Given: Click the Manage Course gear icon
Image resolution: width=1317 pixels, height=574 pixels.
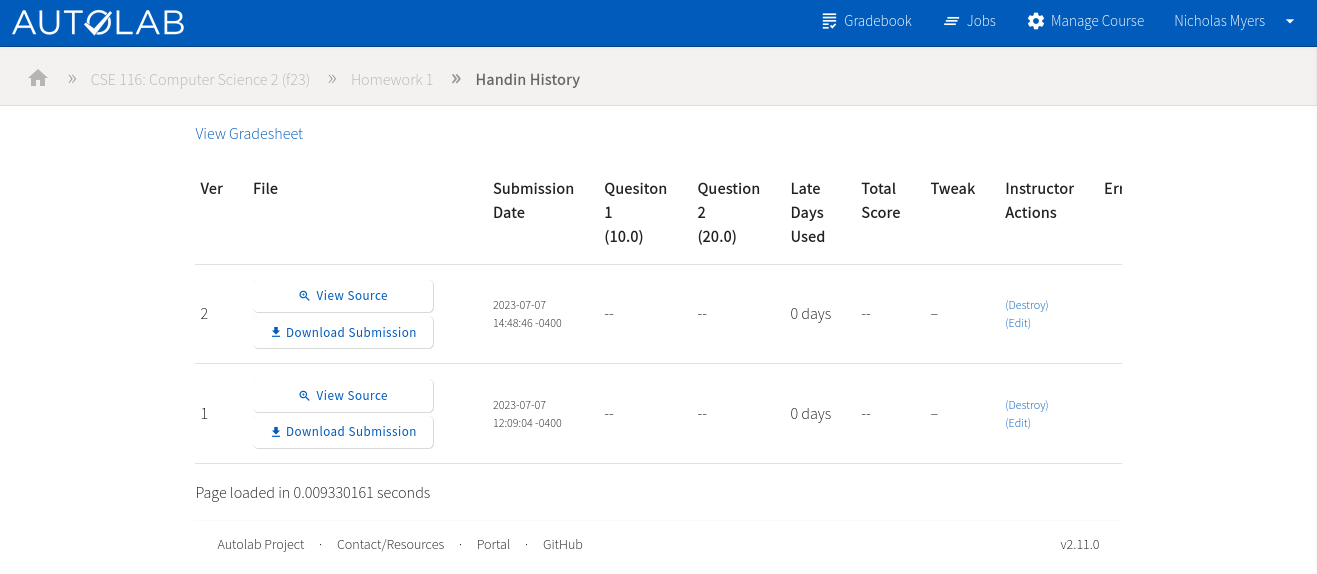Looking at the screenshot, I should 1036,21.
